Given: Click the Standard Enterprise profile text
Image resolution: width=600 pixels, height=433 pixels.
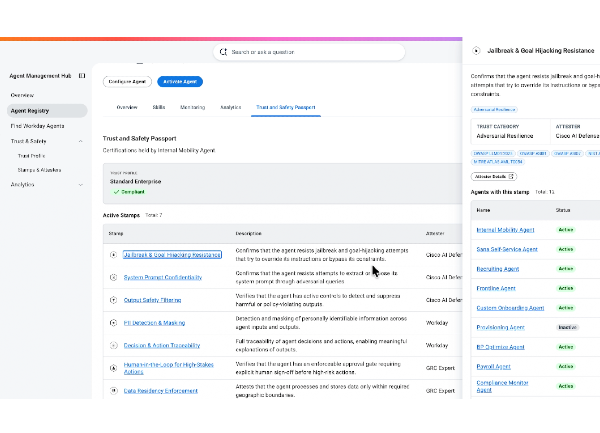Looking at the screenshot, I should point(135,181).
